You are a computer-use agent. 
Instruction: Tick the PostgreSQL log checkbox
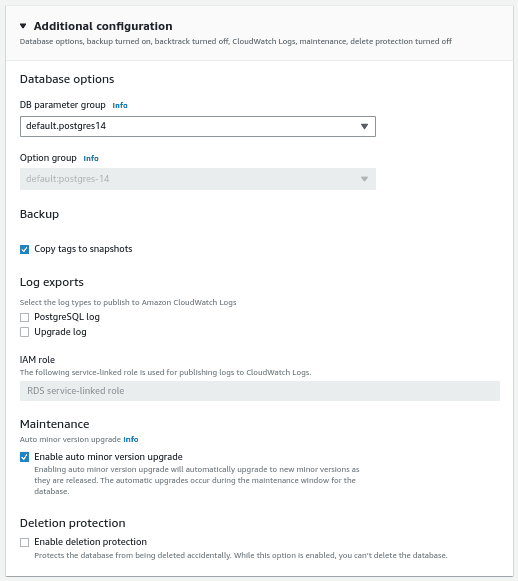[24, 317]
